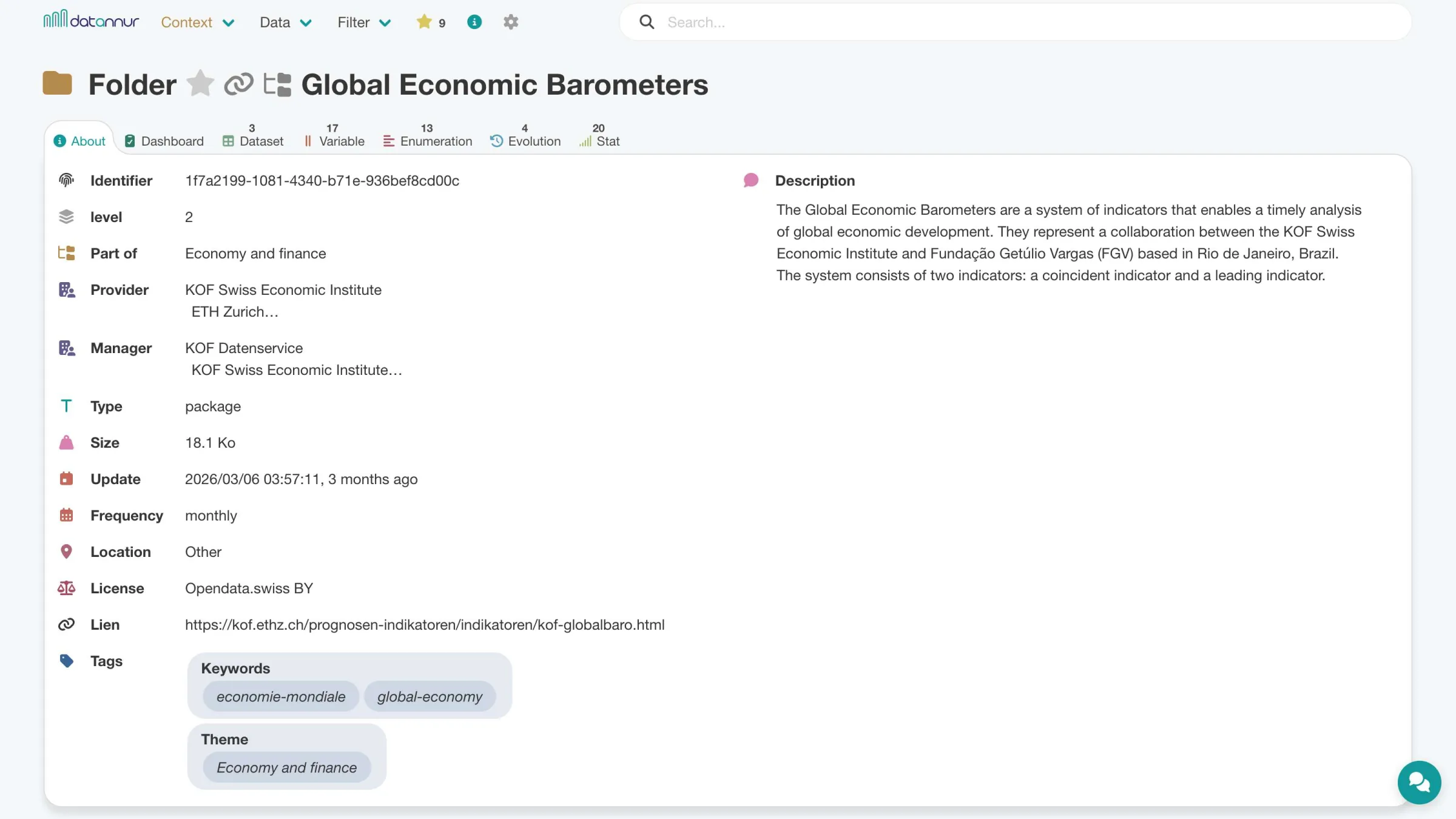1456x819 pixels.
Task: Open the settings gear icon
Action: pos(511,22)
